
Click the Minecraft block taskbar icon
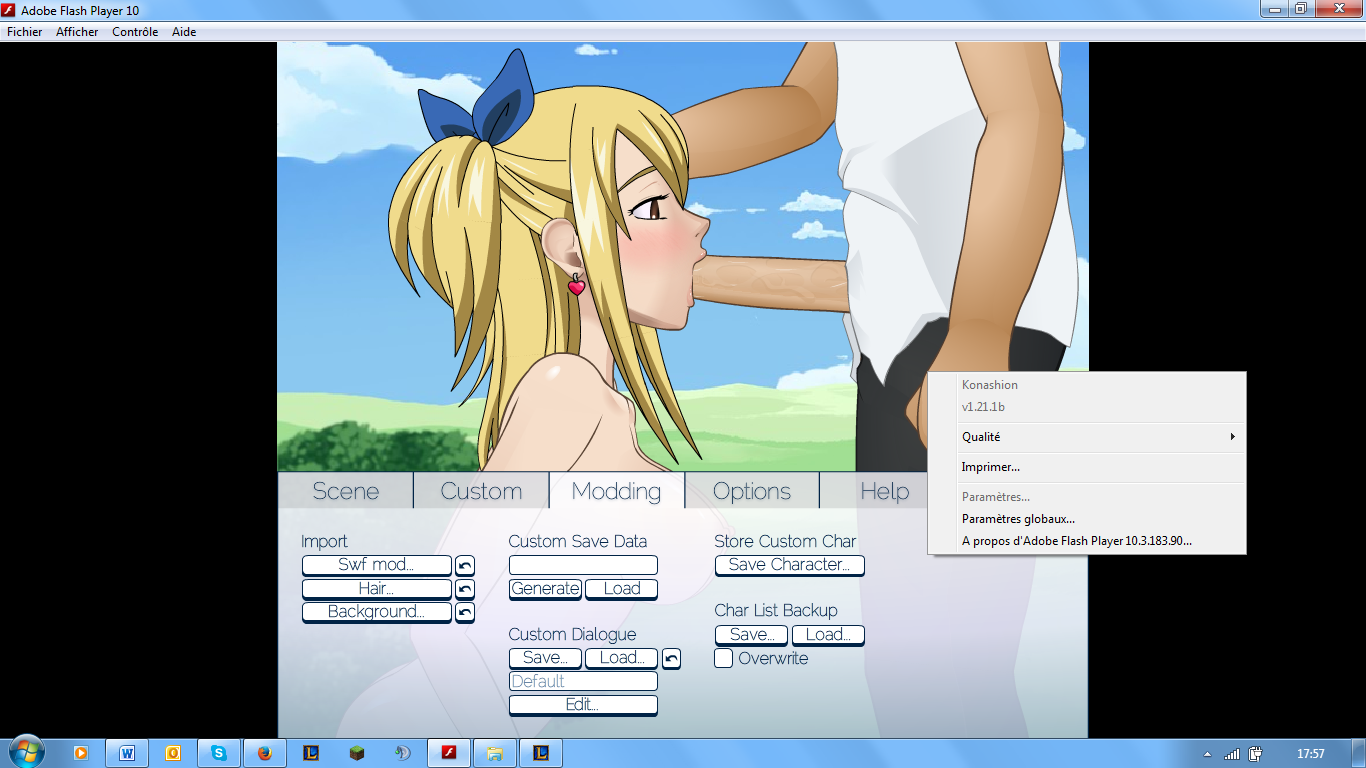(357, 753)
